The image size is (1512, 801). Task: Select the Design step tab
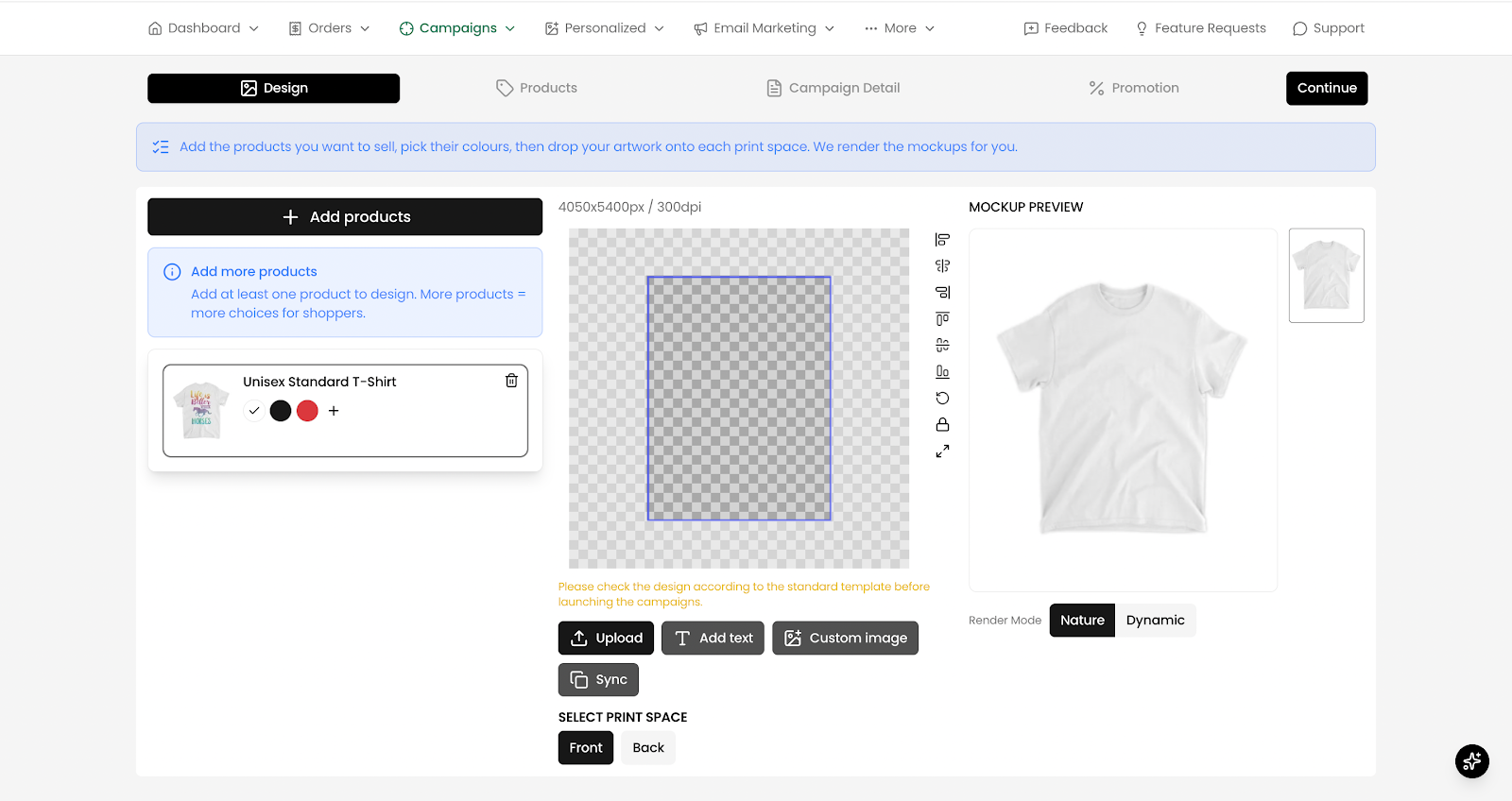pyautogui.click(x=273, y=88)
